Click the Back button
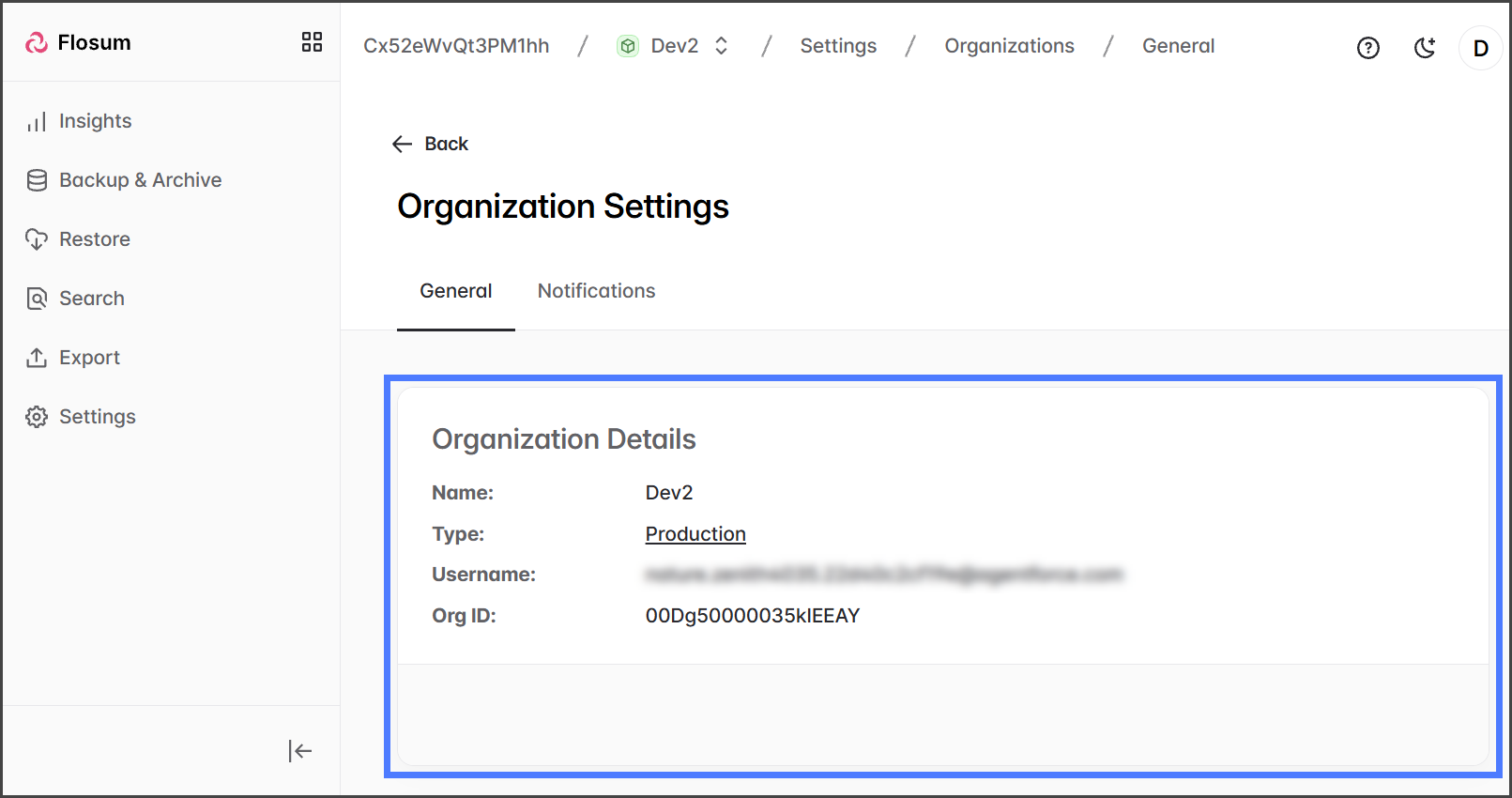 pyautogui.click(x=431, y=144)
